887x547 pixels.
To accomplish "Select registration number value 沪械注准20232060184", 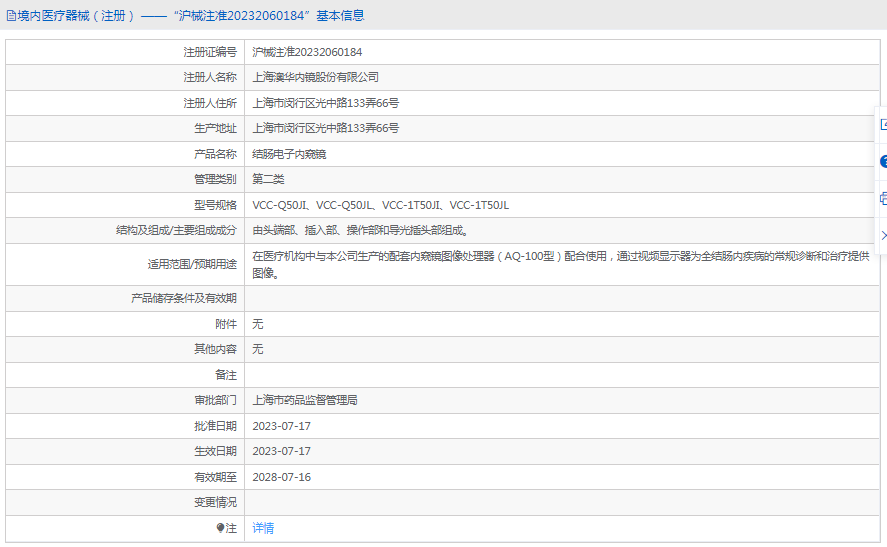I will (307, 52).
